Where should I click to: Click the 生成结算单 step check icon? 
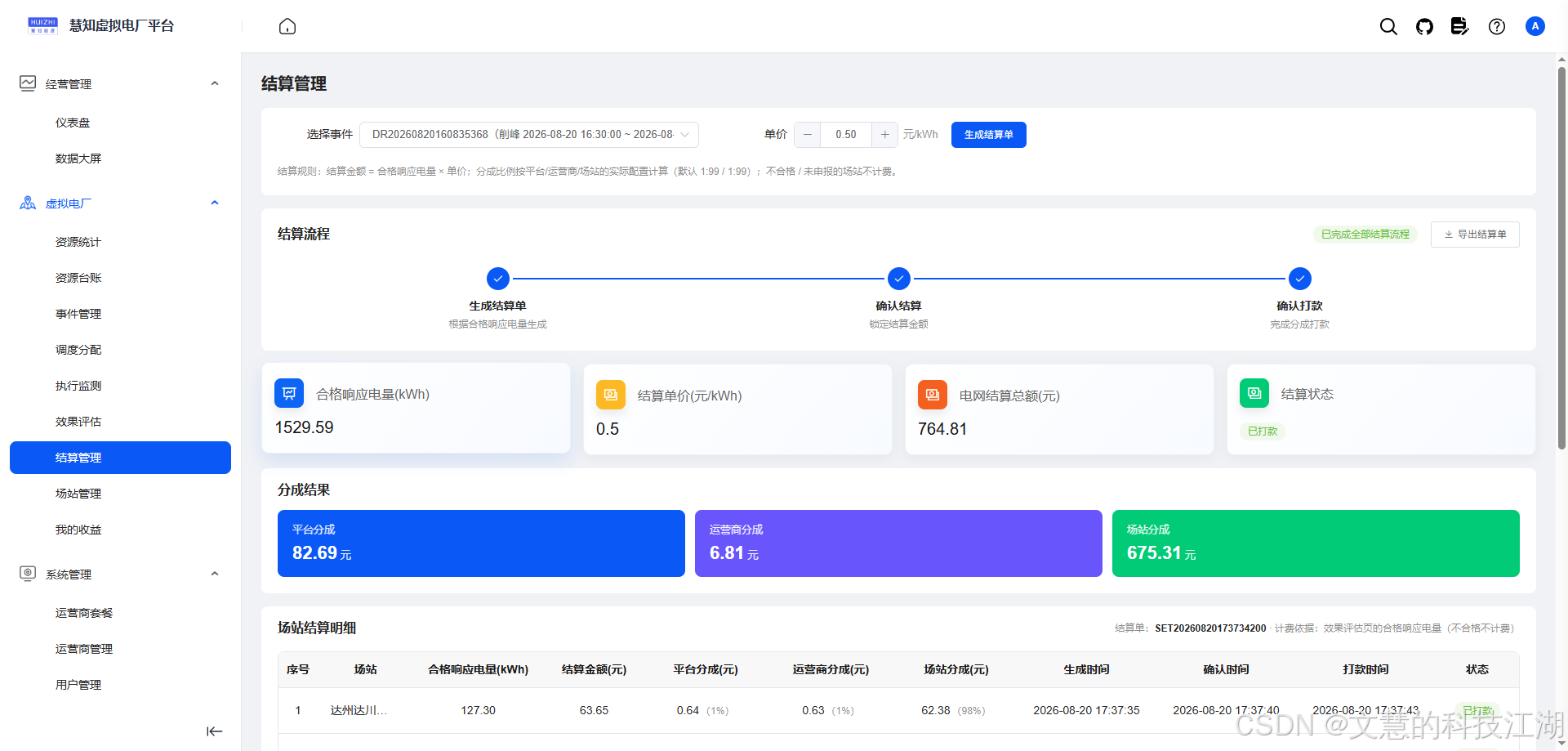(498, 279)
